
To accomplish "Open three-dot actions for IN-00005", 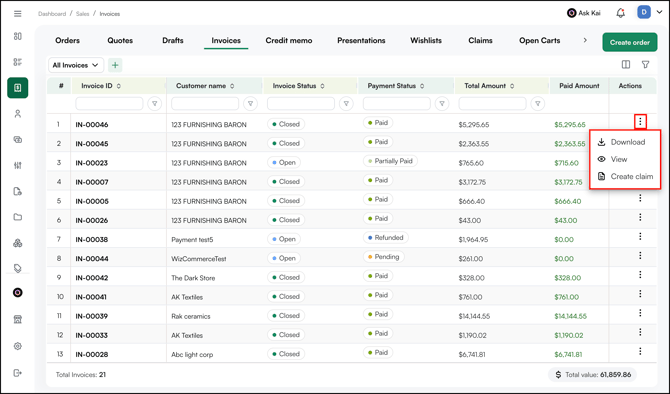I will pos(640,198).
